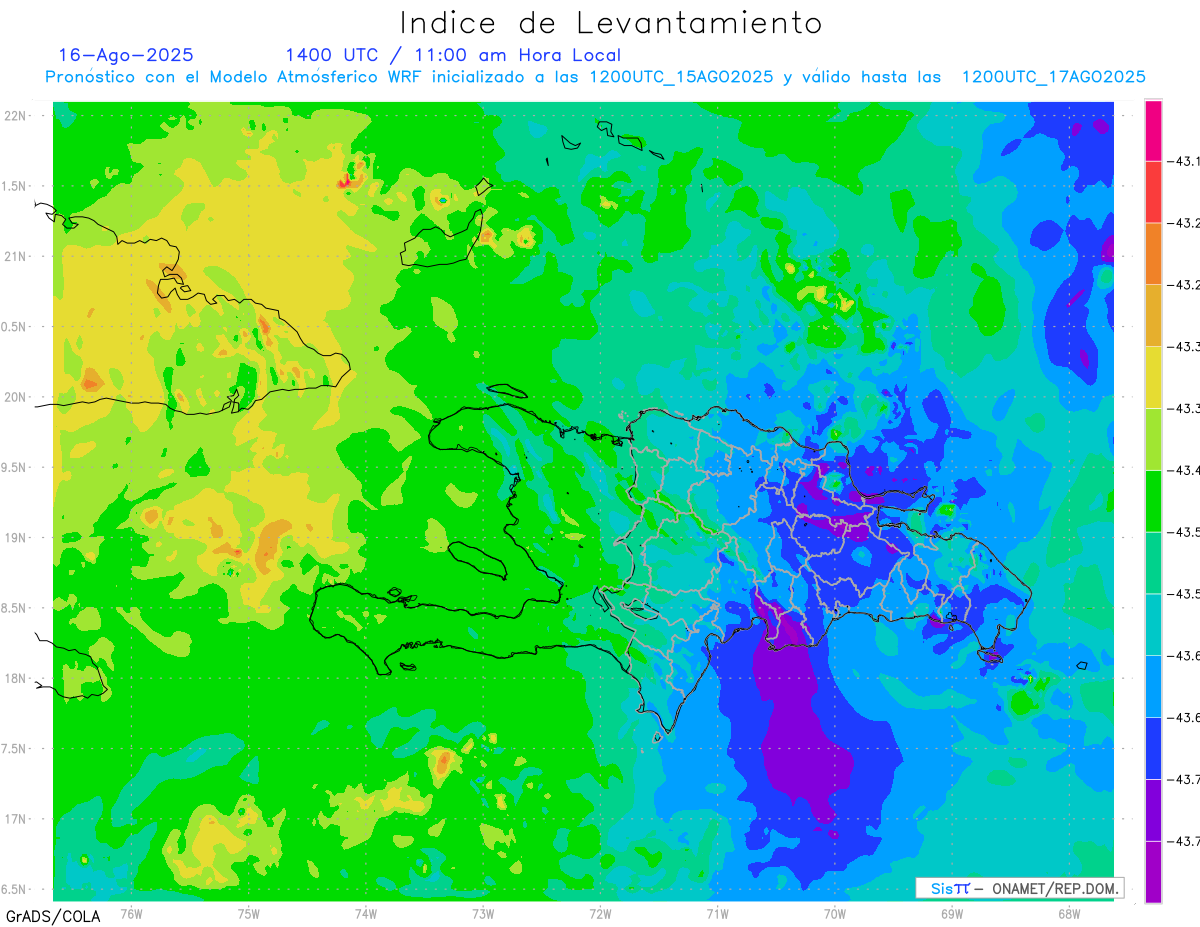The image size is (1200, 927).
Task: Click the 'GrADS/COLA' credit label
Action: (x=53, y=916)
